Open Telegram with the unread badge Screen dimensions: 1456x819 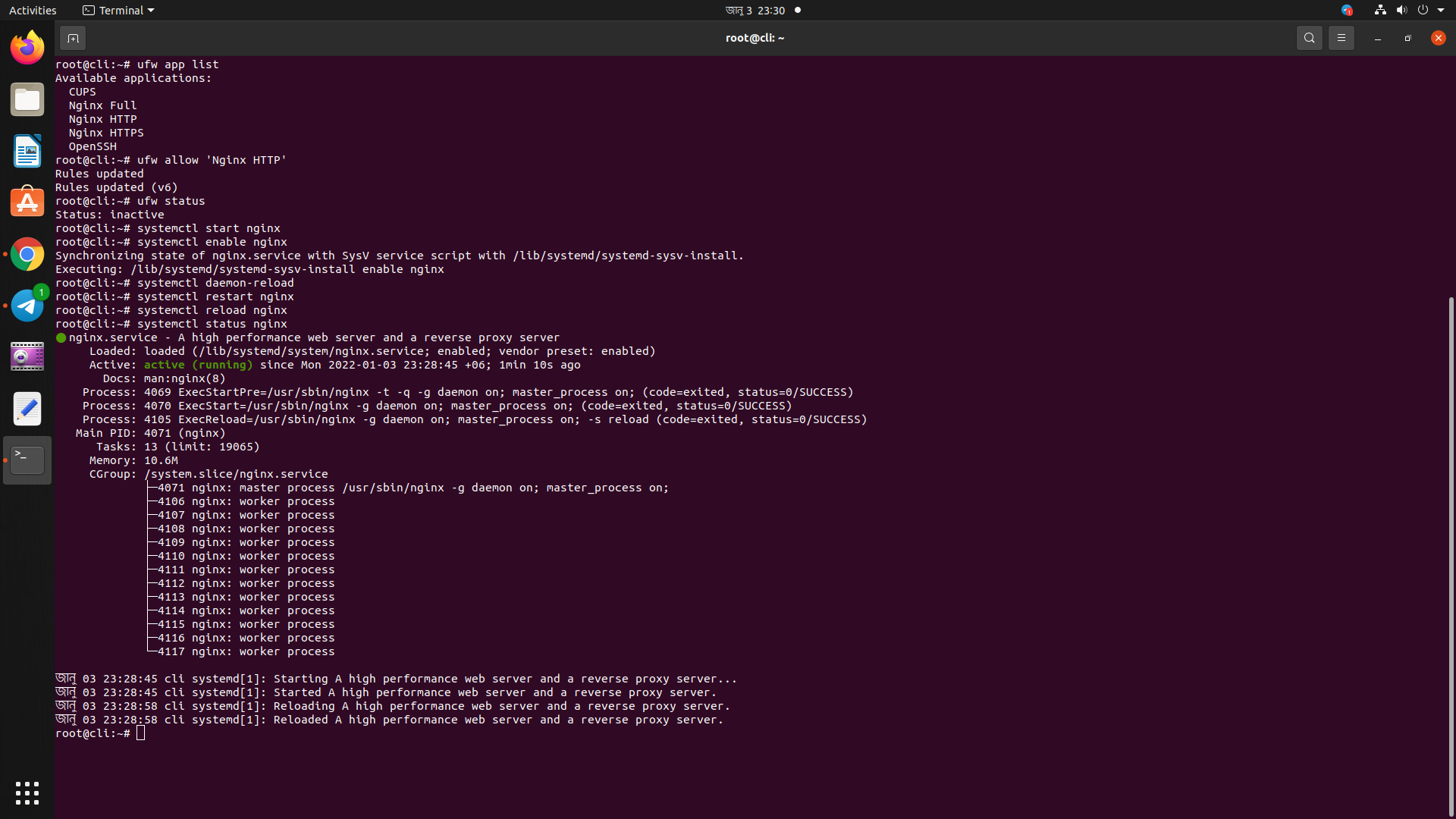coord(27,306)
